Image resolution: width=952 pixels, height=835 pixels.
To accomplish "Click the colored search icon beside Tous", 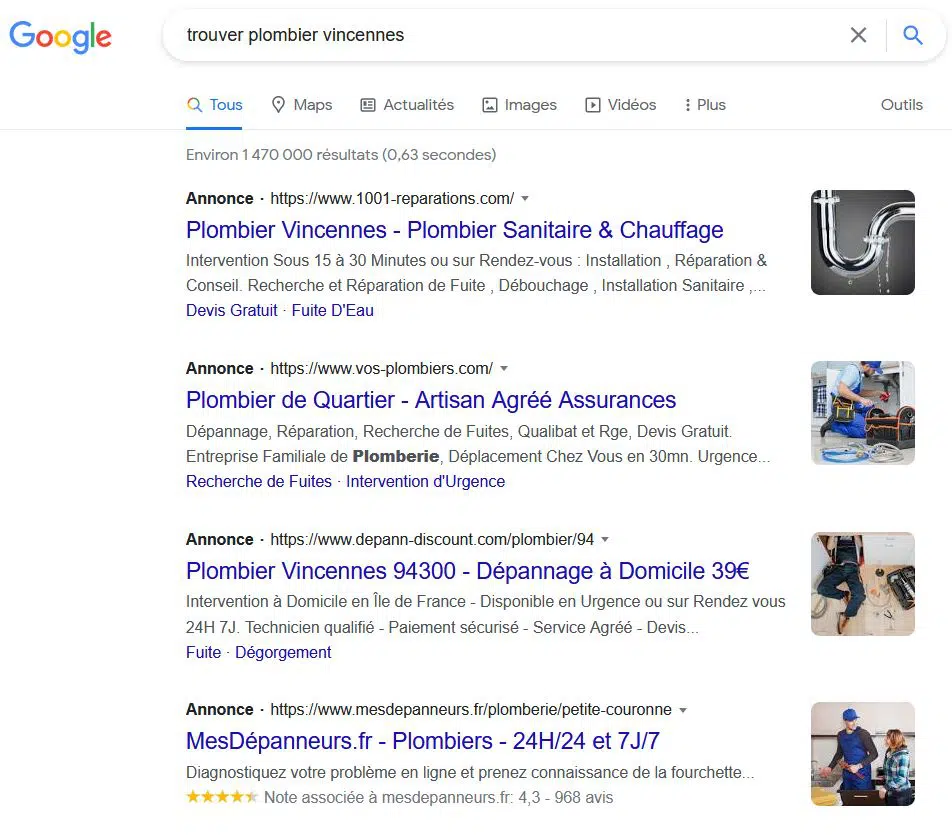I will (x=194, y=105).
